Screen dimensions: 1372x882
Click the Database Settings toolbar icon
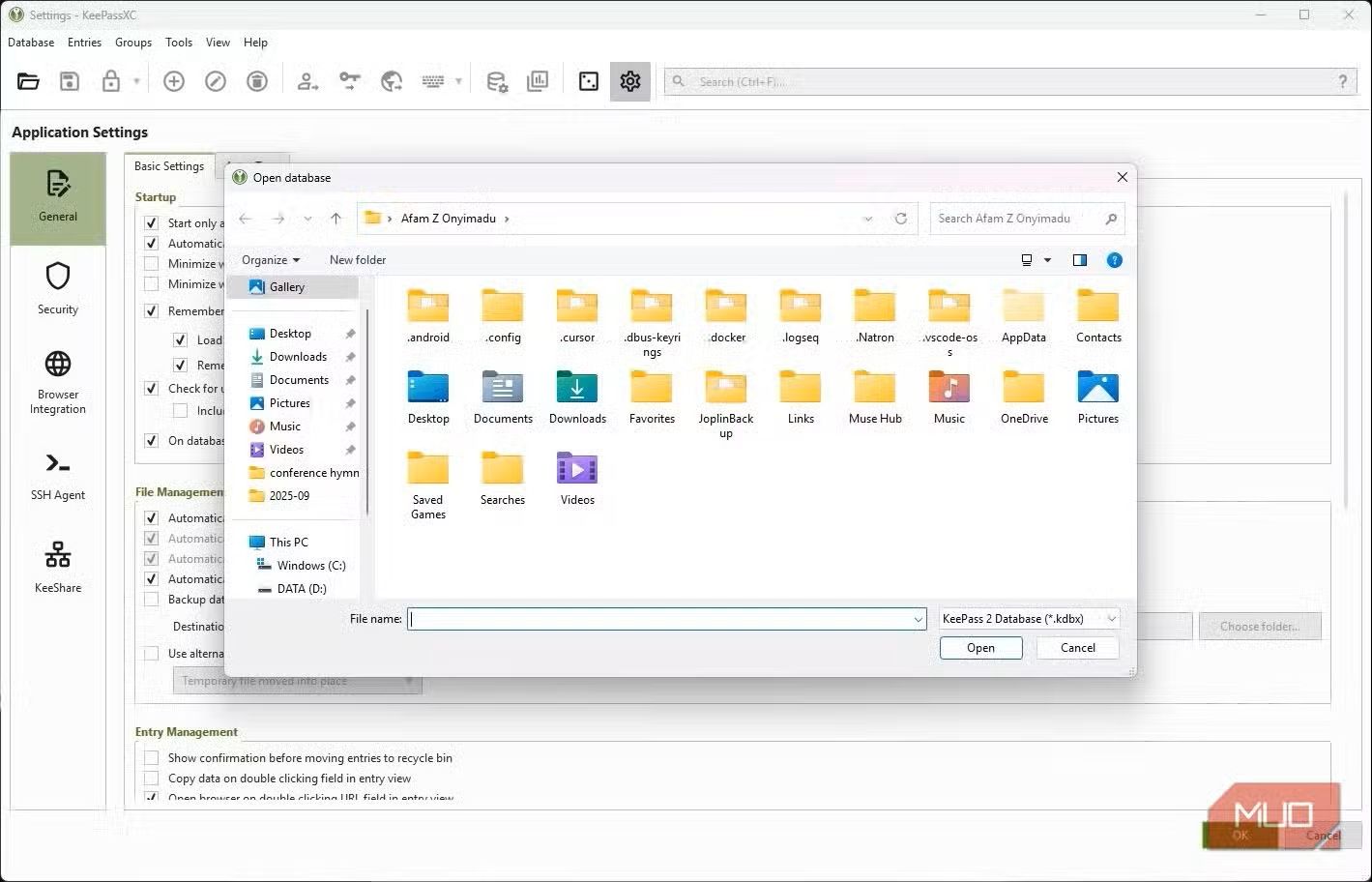pyautogui.click(x=497, y=81)
